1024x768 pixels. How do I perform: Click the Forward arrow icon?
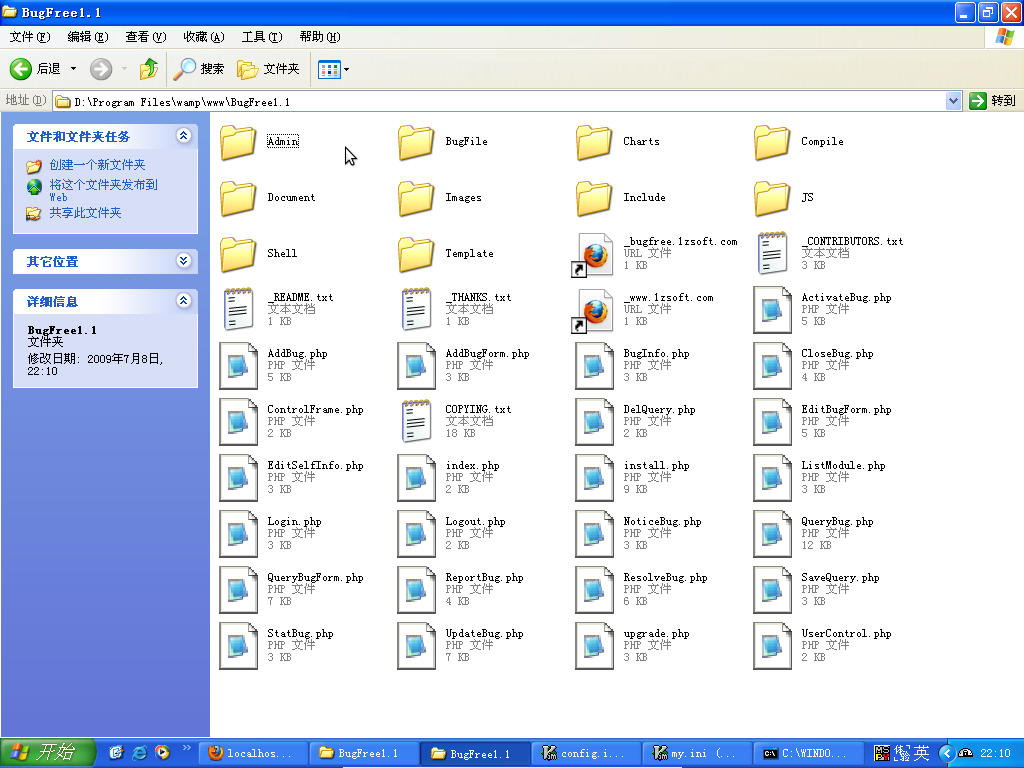(x=101, y=69)
